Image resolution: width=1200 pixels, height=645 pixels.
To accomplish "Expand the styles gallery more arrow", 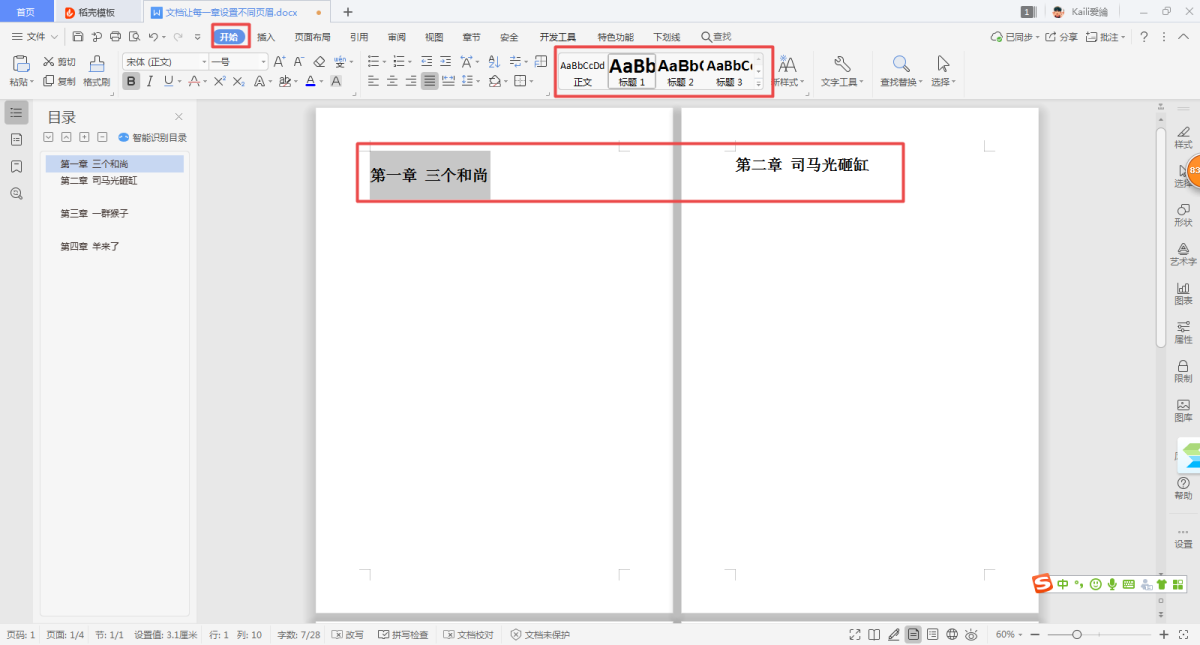I will (758, 84).
